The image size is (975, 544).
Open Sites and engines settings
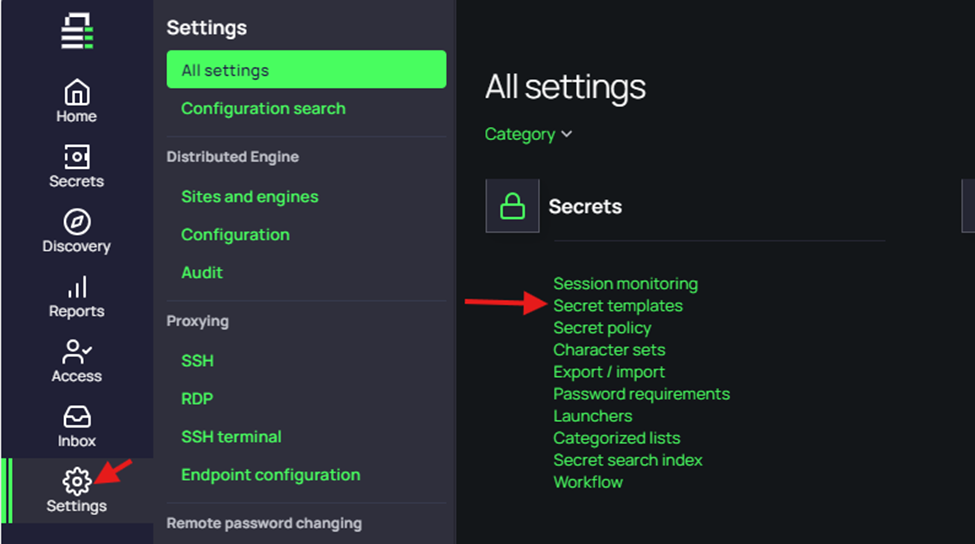tap(249, 196)
